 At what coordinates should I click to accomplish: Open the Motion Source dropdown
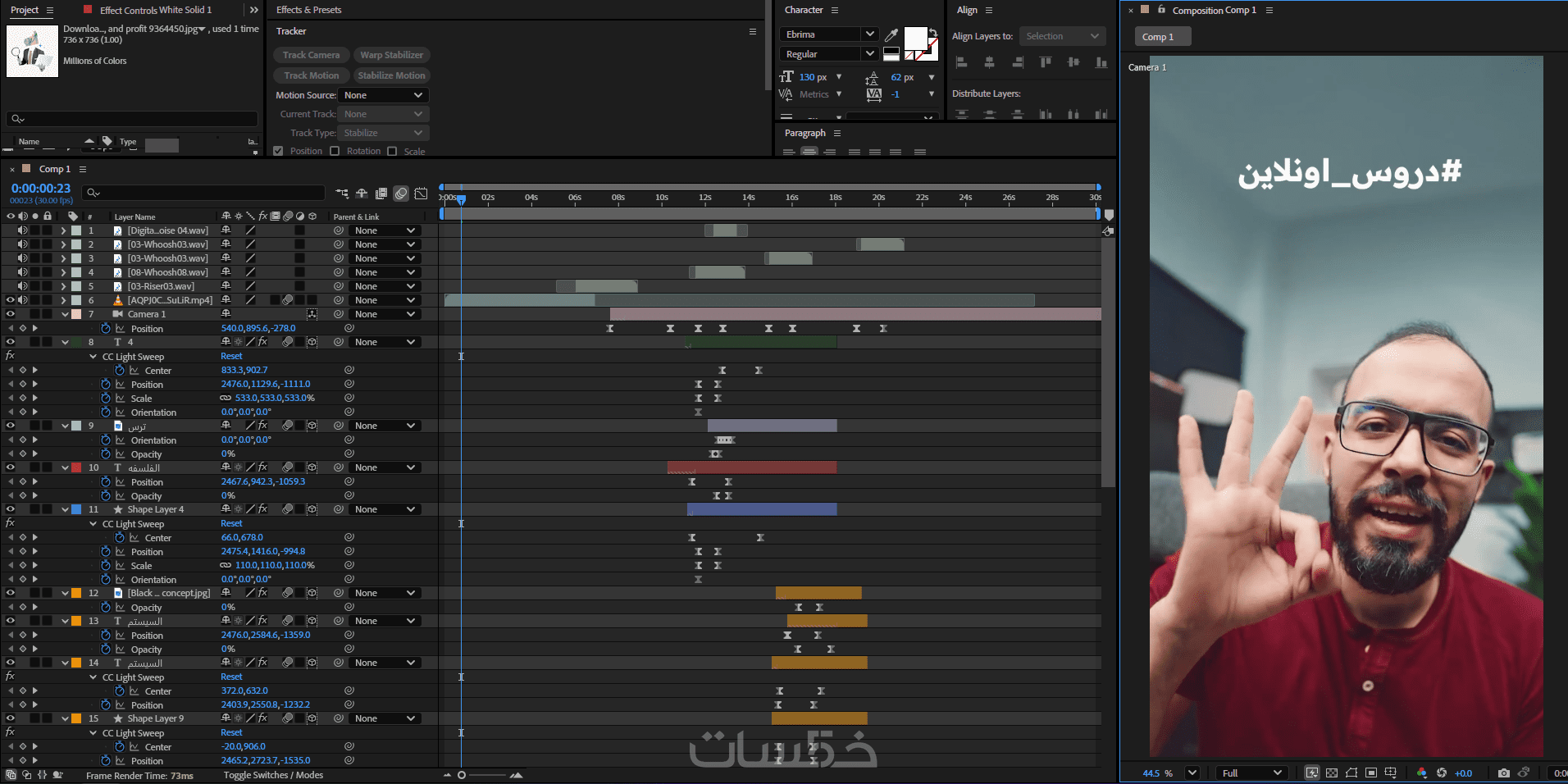coord(384,95)
